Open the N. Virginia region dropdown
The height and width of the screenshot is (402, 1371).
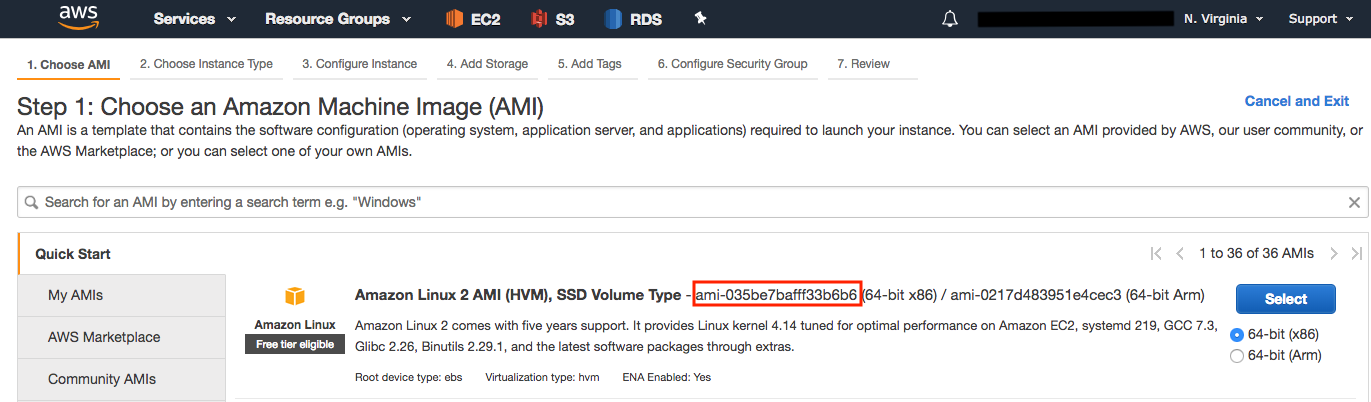[1223, 18]
